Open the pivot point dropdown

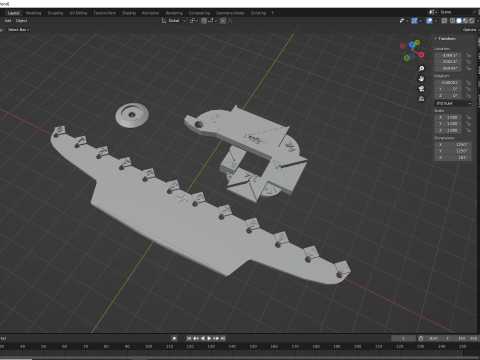pos(194,21)
